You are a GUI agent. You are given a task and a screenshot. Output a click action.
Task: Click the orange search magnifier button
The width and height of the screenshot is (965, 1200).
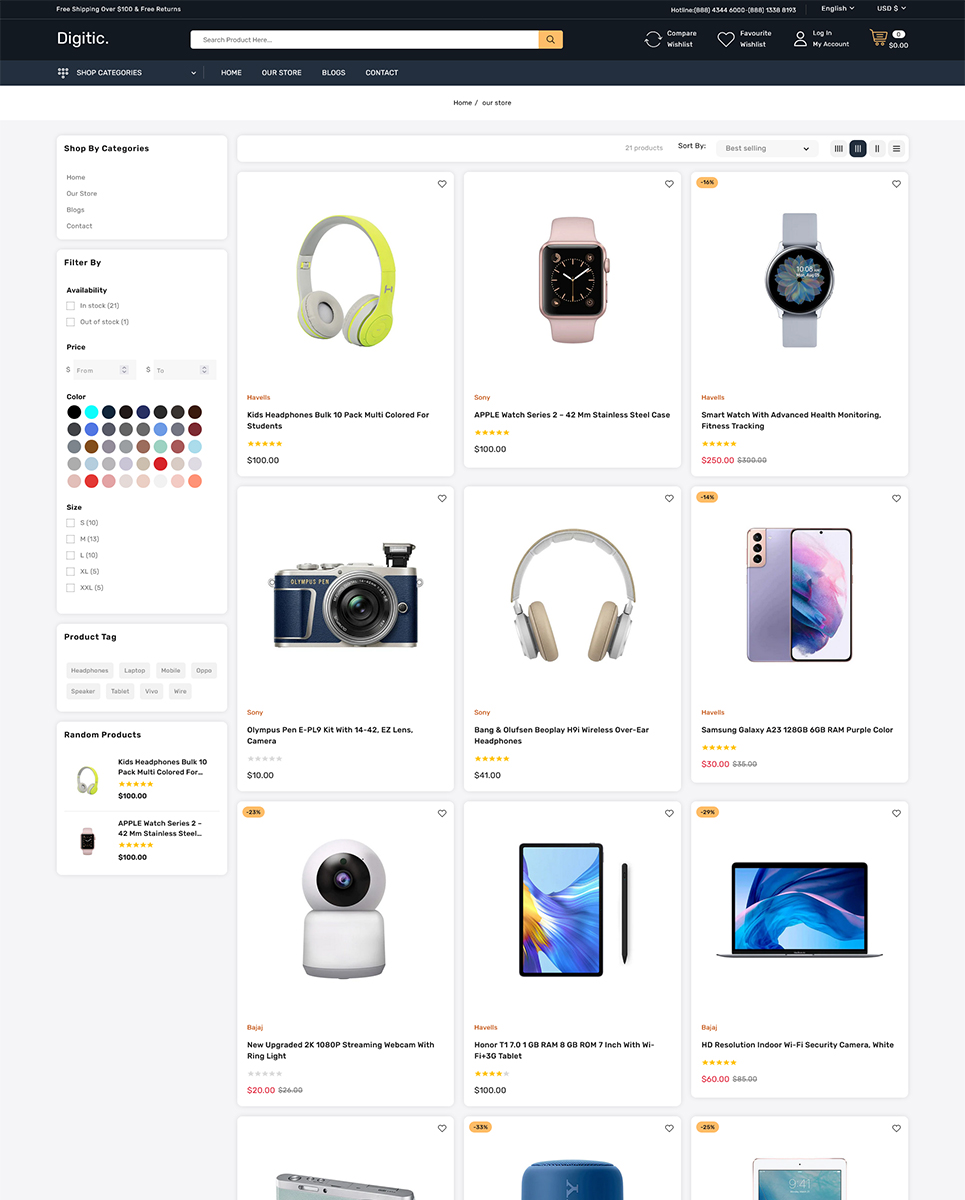[550, 40]
